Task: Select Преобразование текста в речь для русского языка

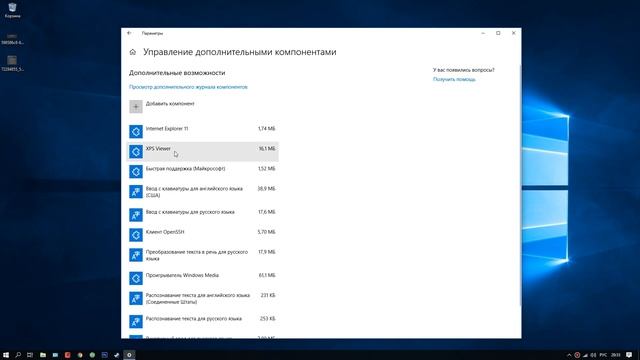Action: tap(203, 256)
